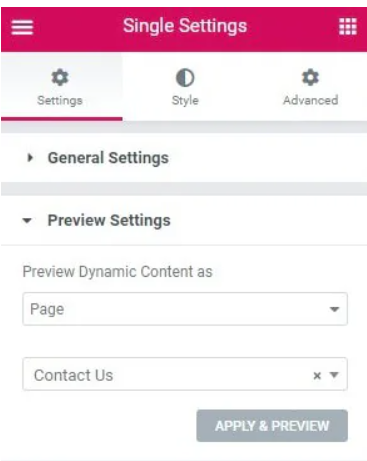This screenshot has height=461, width=367.
Task: Click the Single Settings header title
Action: point(185,26)
